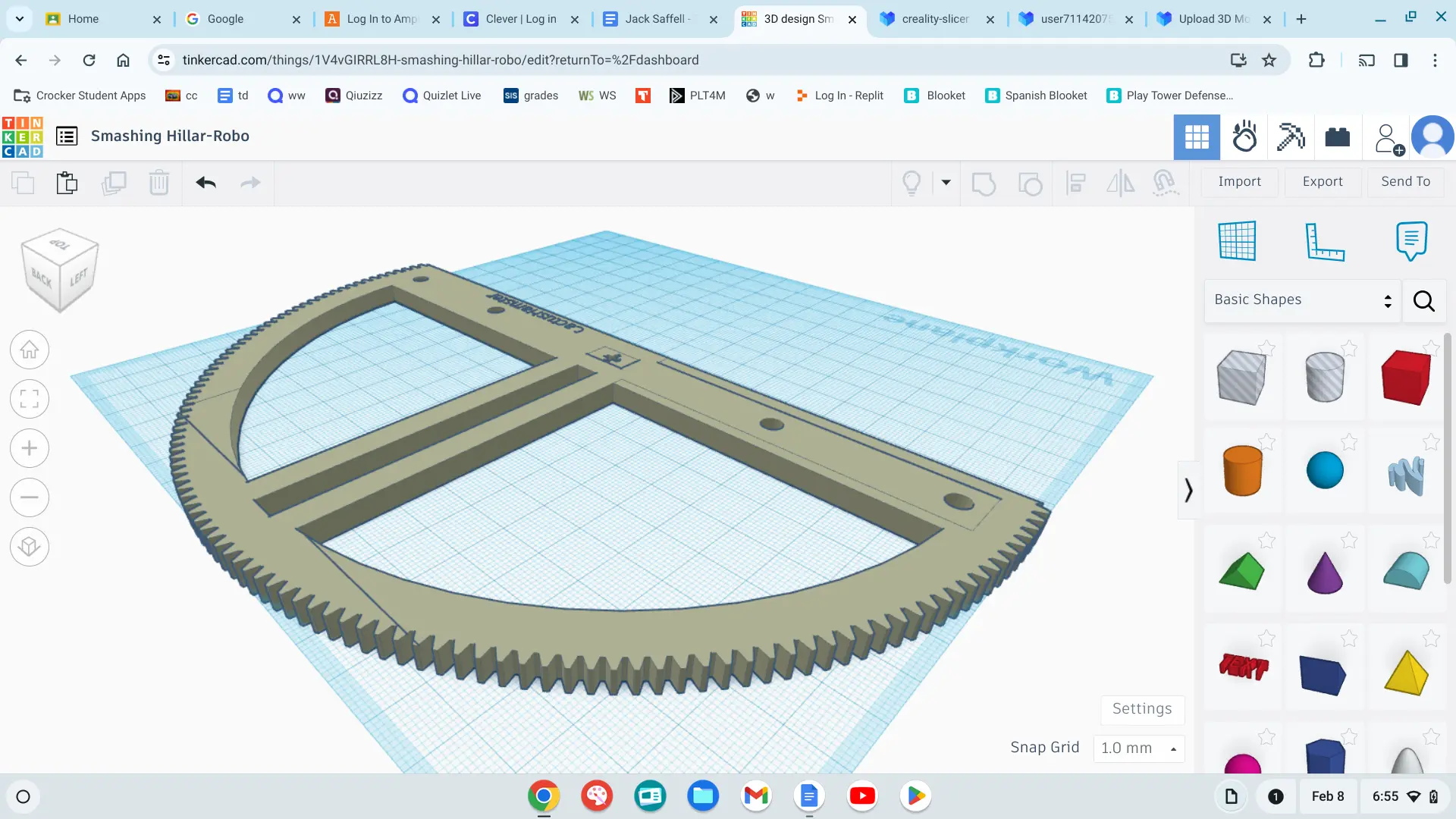Screen dimensions: 1456x819
Task: Zoom out with the minus button
Action: 30,497
